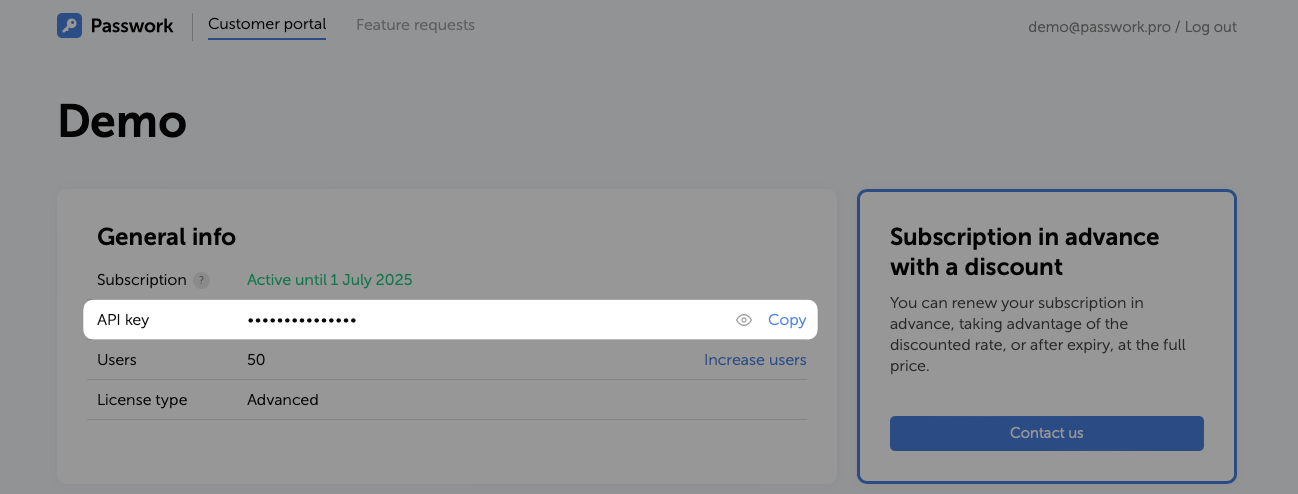Click the Subscription help question mark icon
The width and height of the screenshot is (1298, 494).
coord(202,281)
